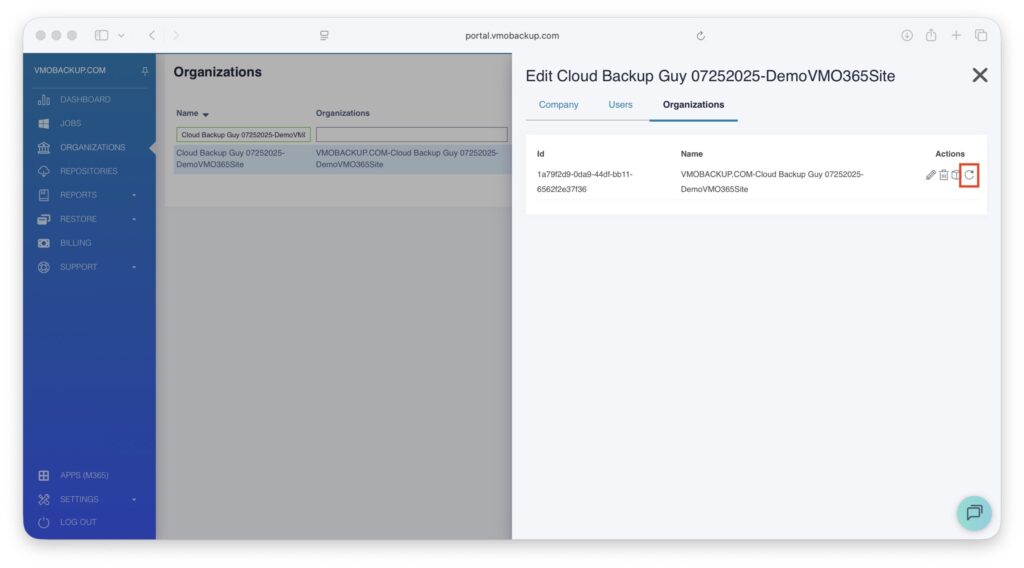Click the trash delete icon in Actions

point(944,175)
